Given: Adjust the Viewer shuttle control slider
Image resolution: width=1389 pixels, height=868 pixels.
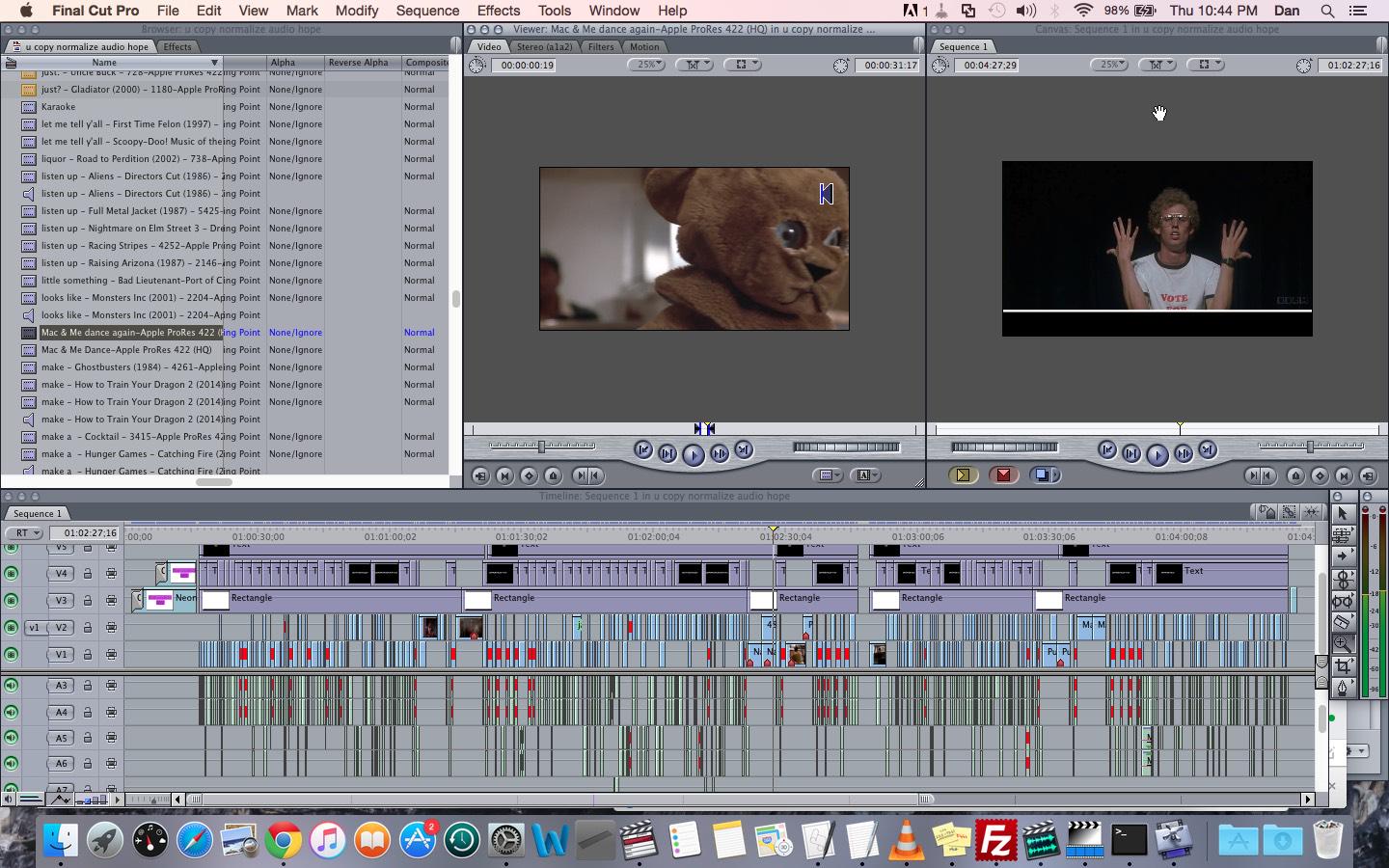Looking at the screenshot, I should (542, 447).
